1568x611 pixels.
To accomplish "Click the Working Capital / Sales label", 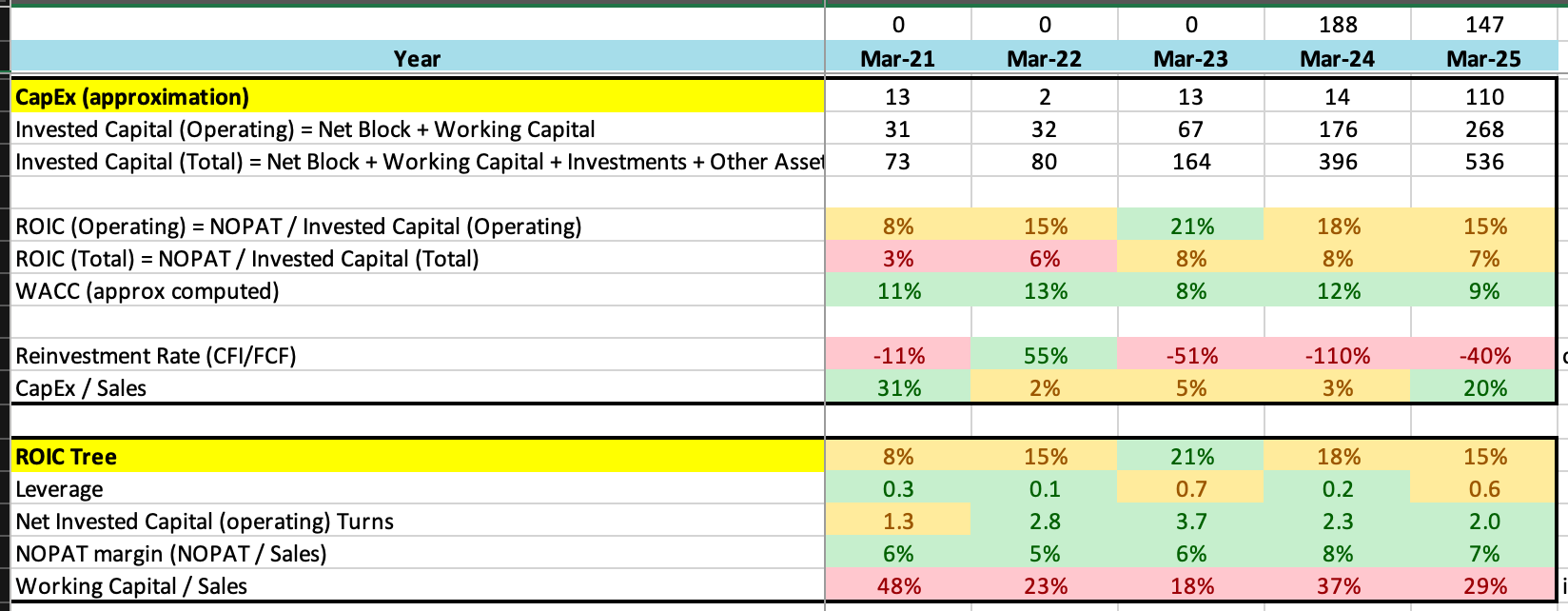I will coord(417,586).
